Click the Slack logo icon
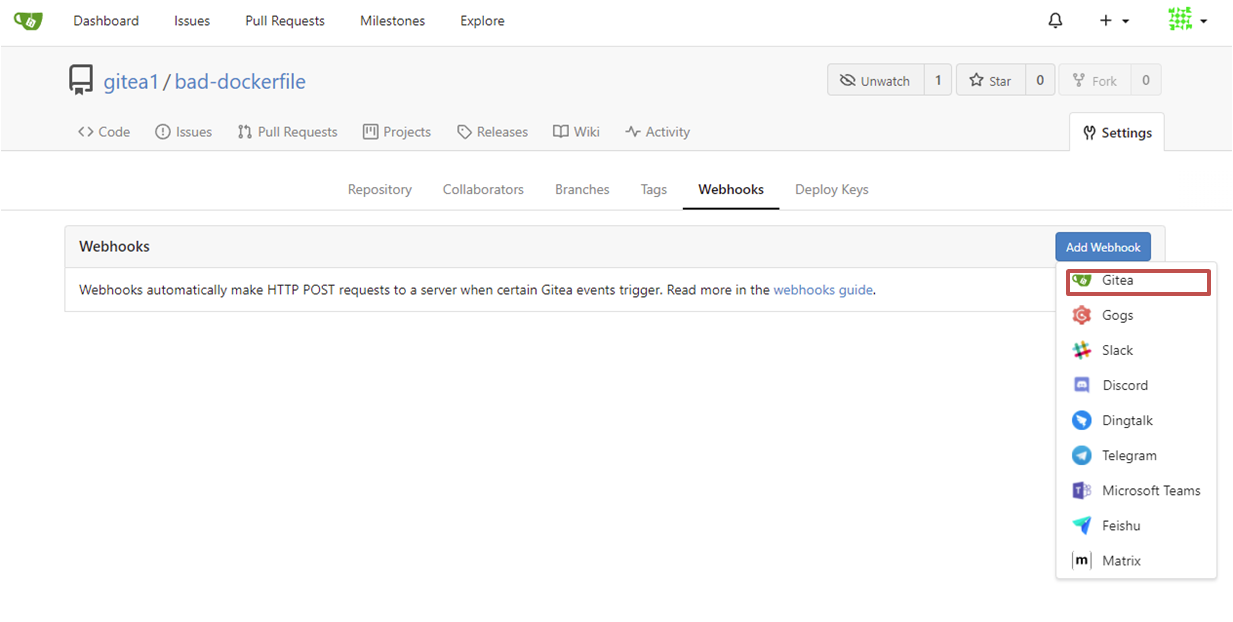This screenshot has width=1233, height=622. coord(1081,351)
